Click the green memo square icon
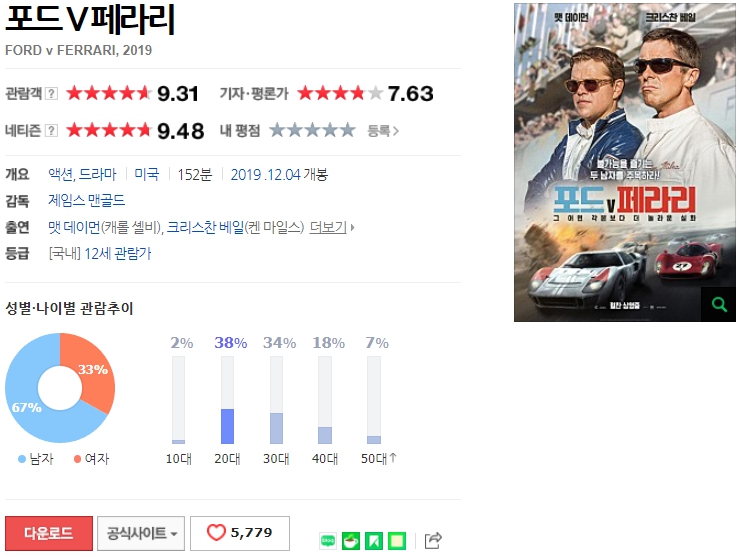This screenshot has height=558, width=740. click(x=397, y=541)
